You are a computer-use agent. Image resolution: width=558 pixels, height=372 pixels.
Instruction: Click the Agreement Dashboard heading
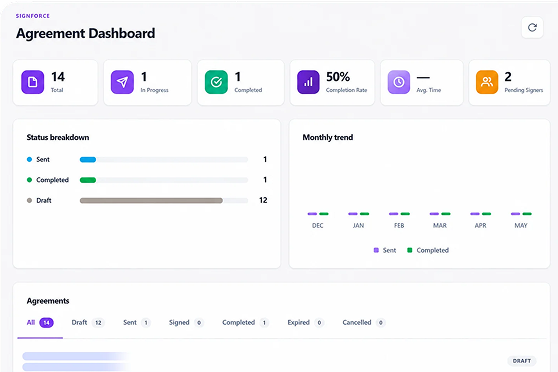click(x=85, y=33)
